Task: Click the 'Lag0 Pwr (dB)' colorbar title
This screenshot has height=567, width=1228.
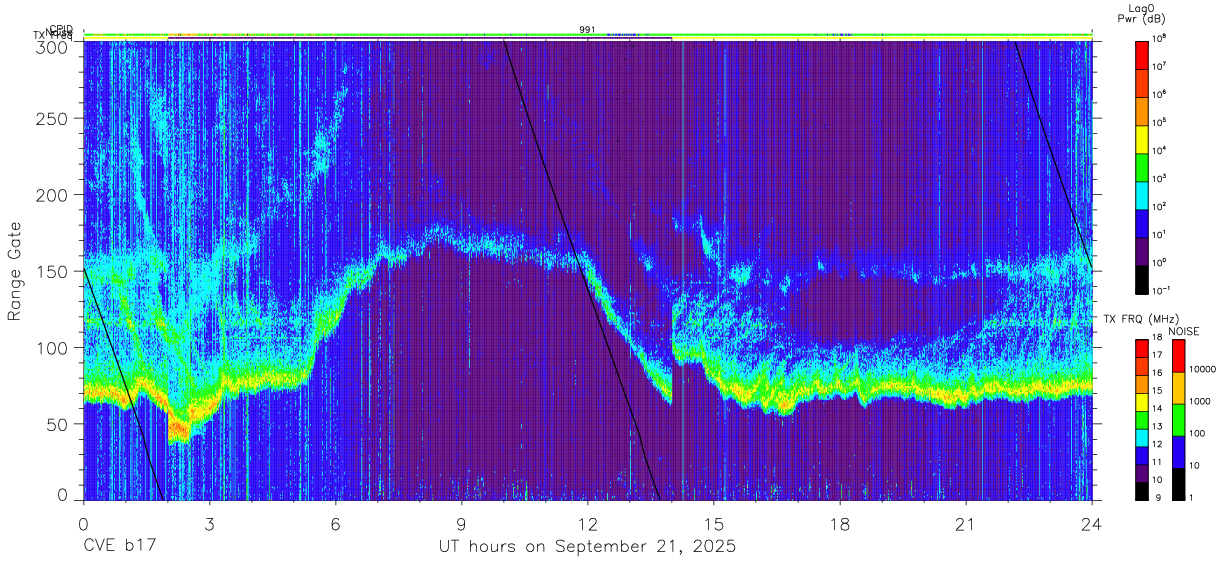Action: [x=1143, y=13]
